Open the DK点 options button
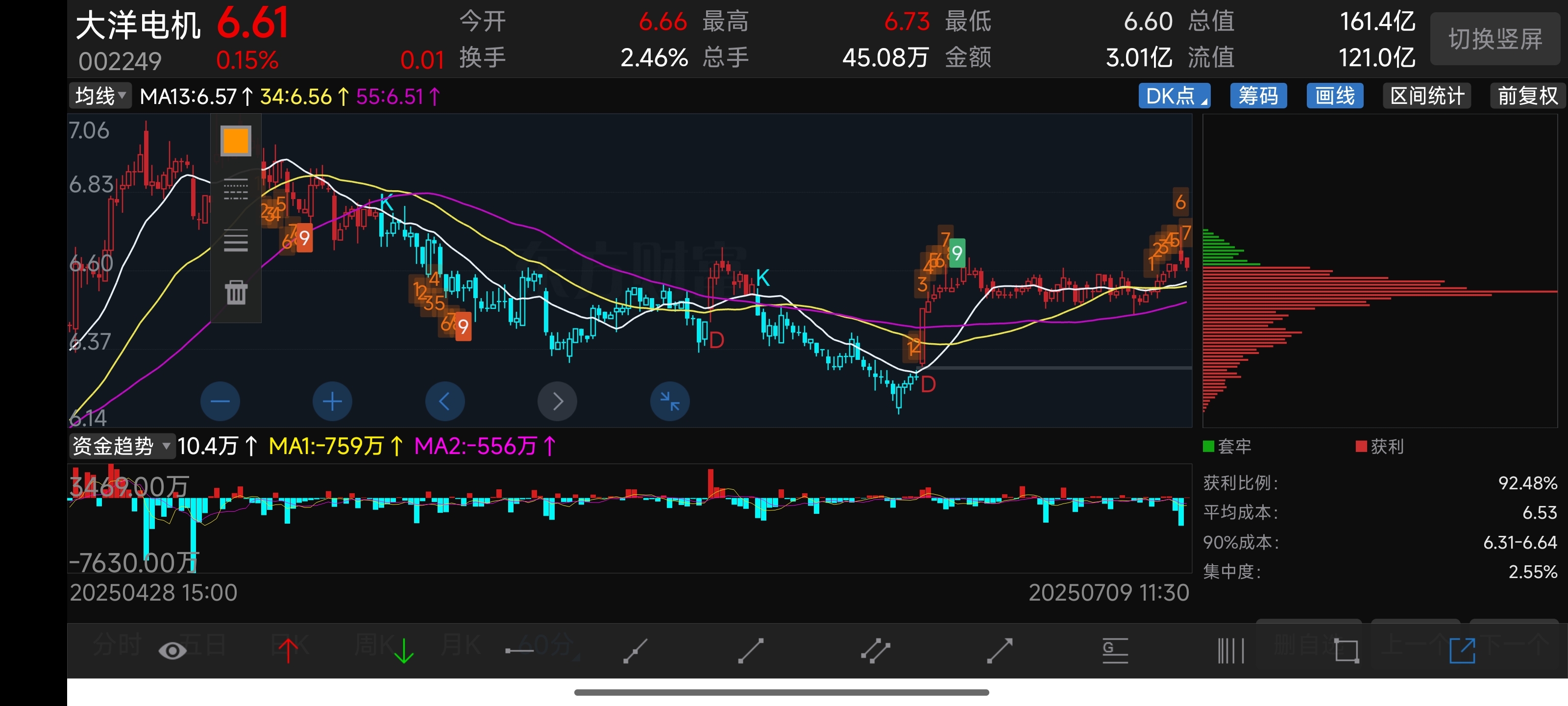This screenshot has height=706, width=1568. pos(1174,96)
